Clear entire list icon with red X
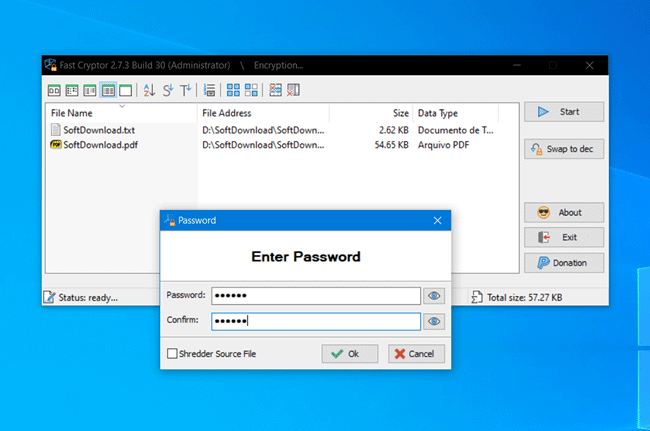This screenshot has width=650, height=431. [293, 90]
